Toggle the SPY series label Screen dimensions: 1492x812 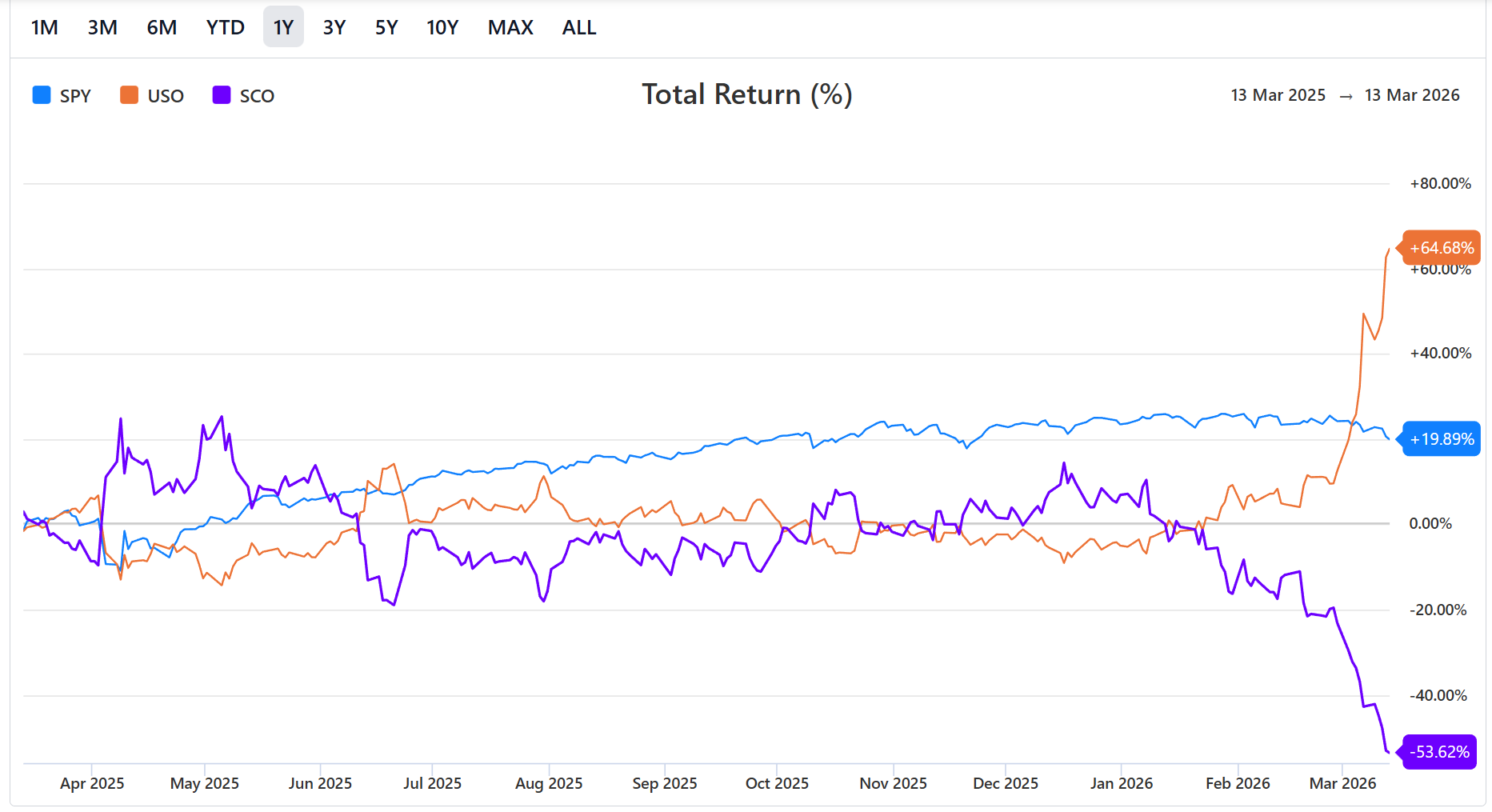click(75, 96)
